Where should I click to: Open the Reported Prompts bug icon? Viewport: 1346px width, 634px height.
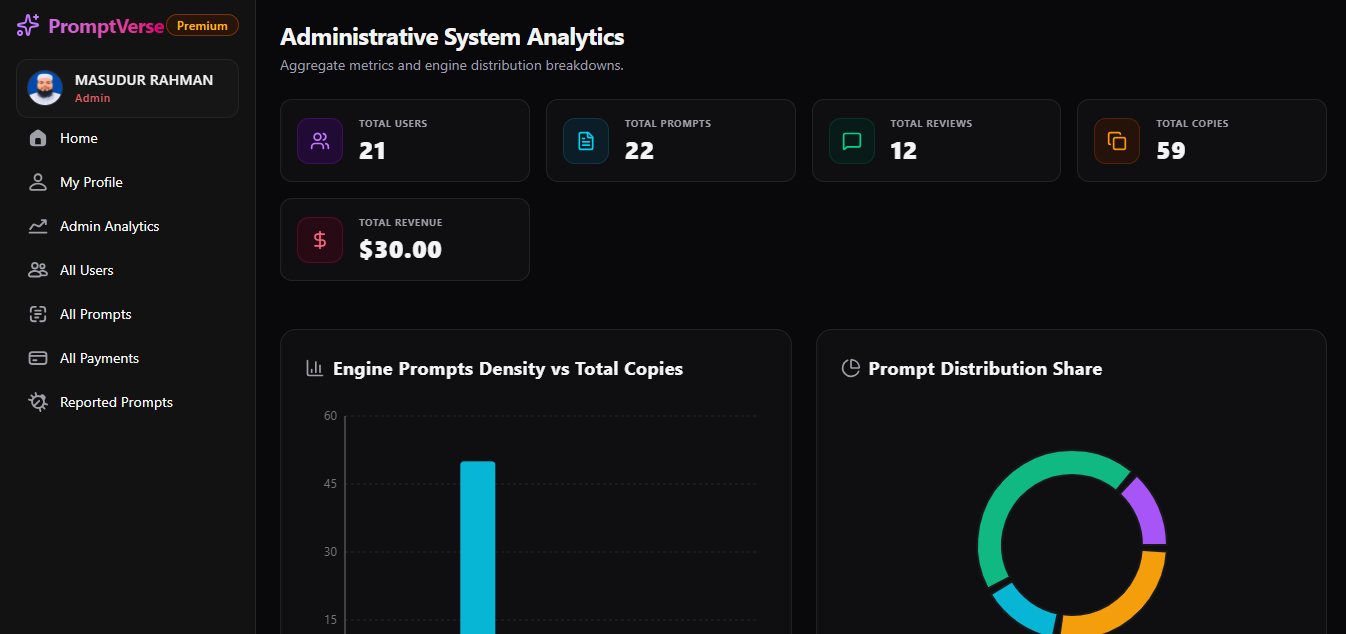click(38, 402)
